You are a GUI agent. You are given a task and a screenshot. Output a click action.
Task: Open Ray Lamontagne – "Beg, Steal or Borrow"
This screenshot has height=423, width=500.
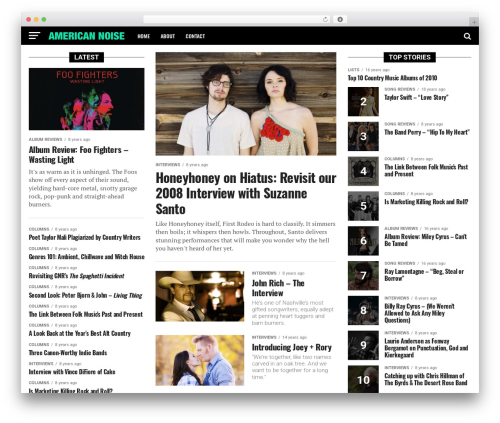(424, 275)
